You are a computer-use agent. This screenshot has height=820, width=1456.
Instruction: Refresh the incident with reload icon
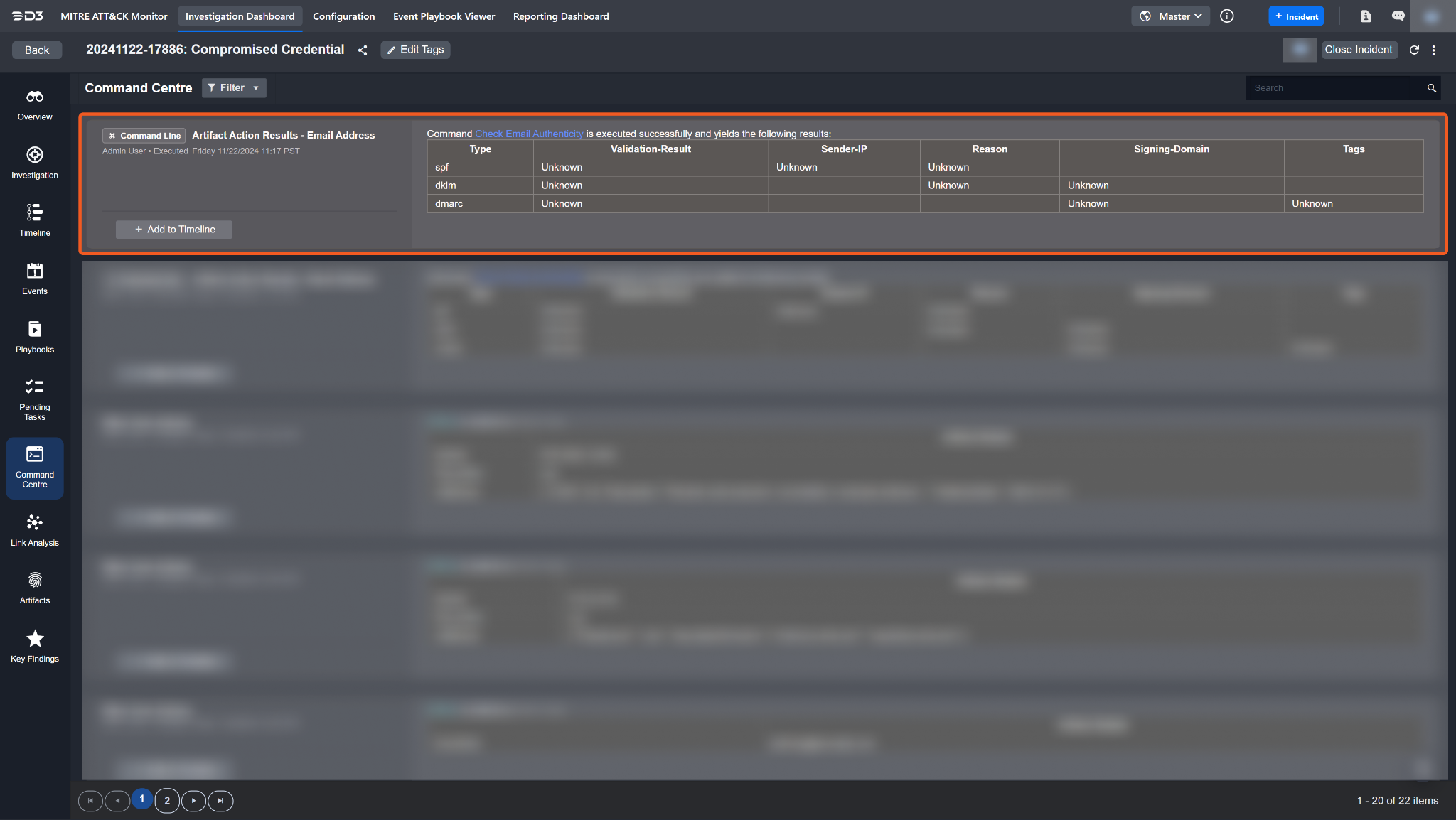1414,50
